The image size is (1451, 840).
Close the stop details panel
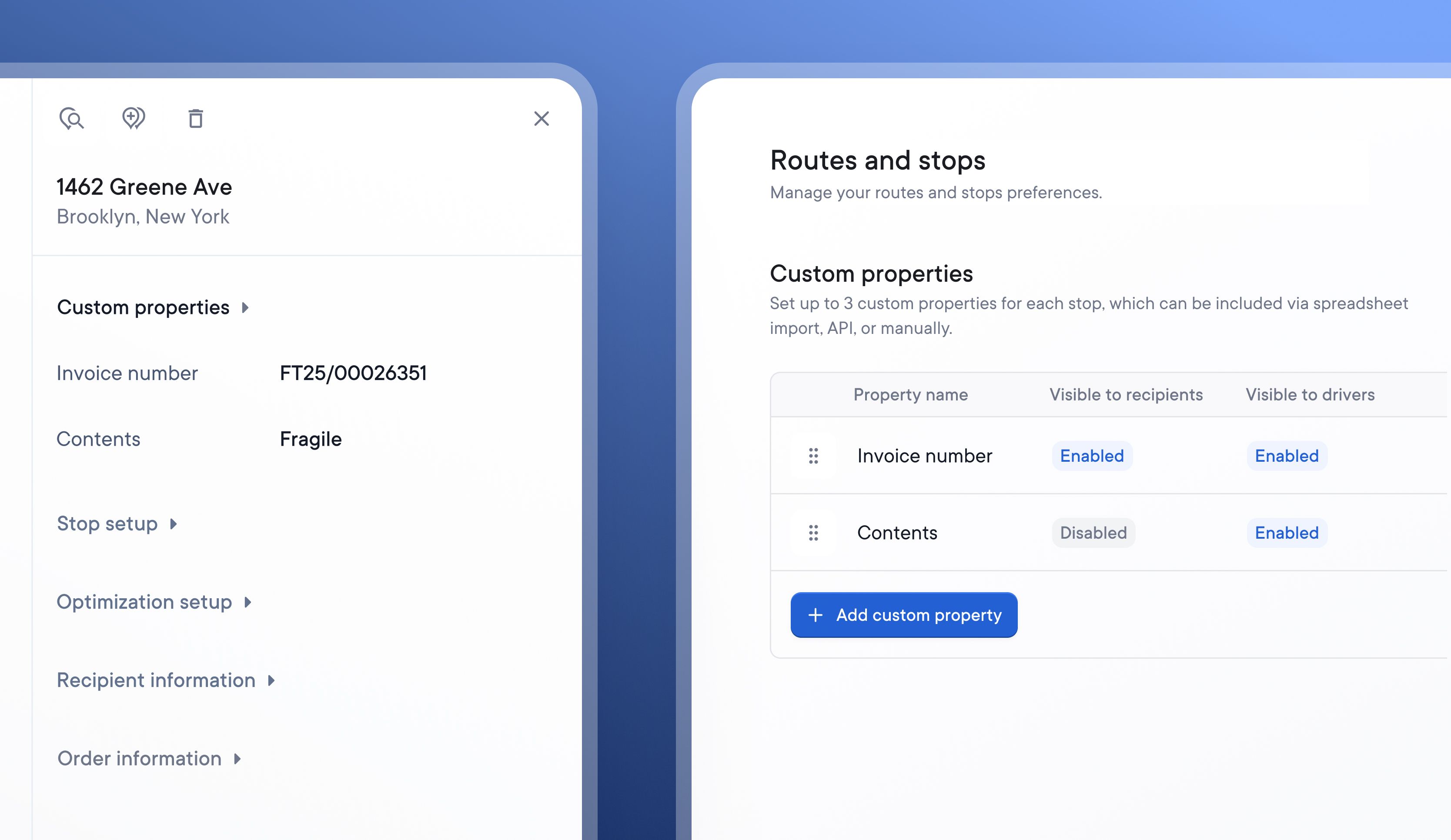pos(541,119)
